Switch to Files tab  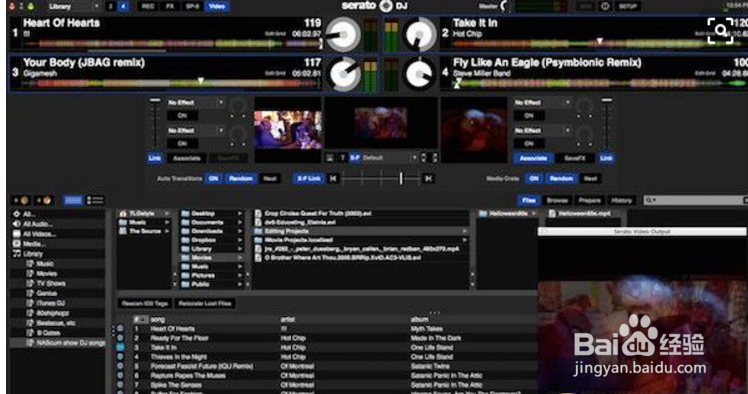pos(529,200)
